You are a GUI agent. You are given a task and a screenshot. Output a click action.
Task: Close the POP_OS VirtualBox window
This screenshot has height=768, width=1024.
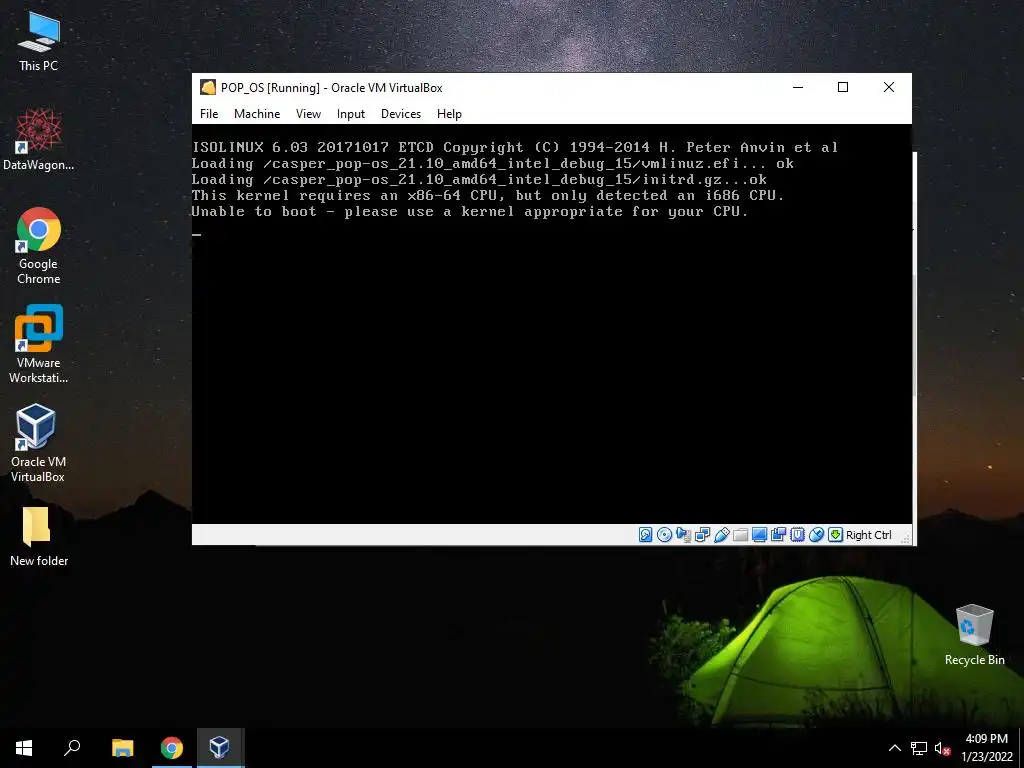889,88
